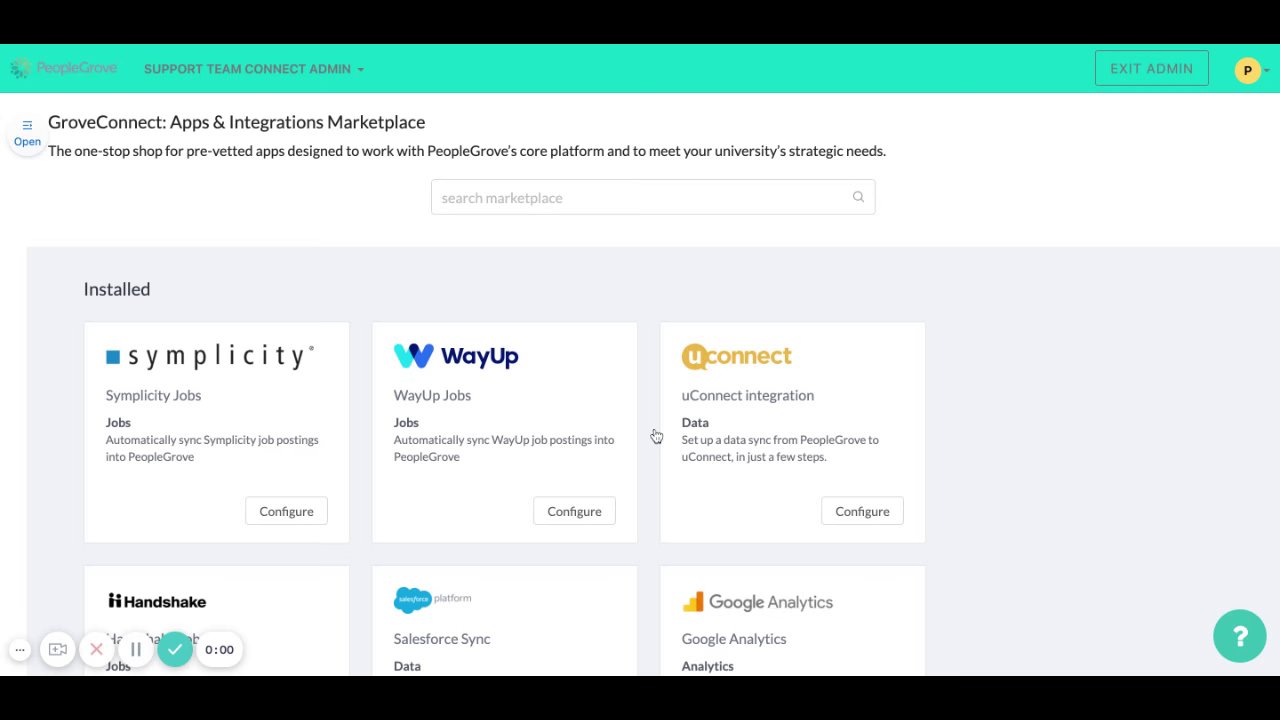Screen dimensions: 1280x720
Task: Click the Symplicity logo
Action: coord(210,356)
